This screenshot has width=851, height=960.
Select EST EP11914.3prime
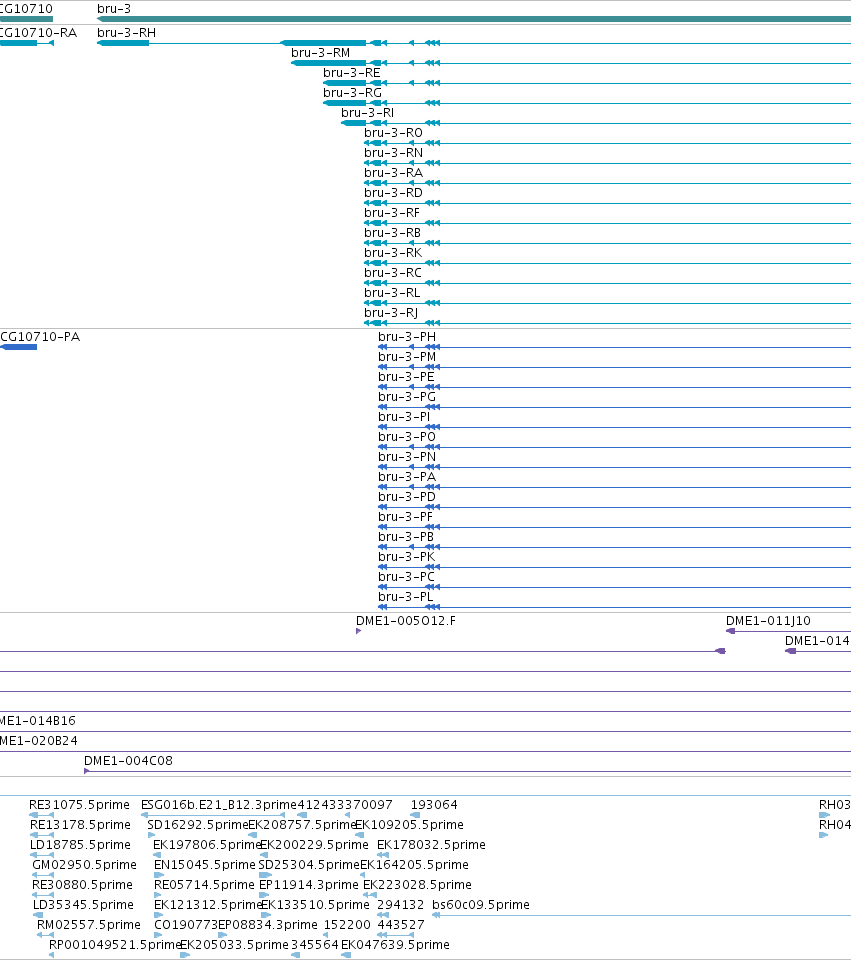coord(309,885)
